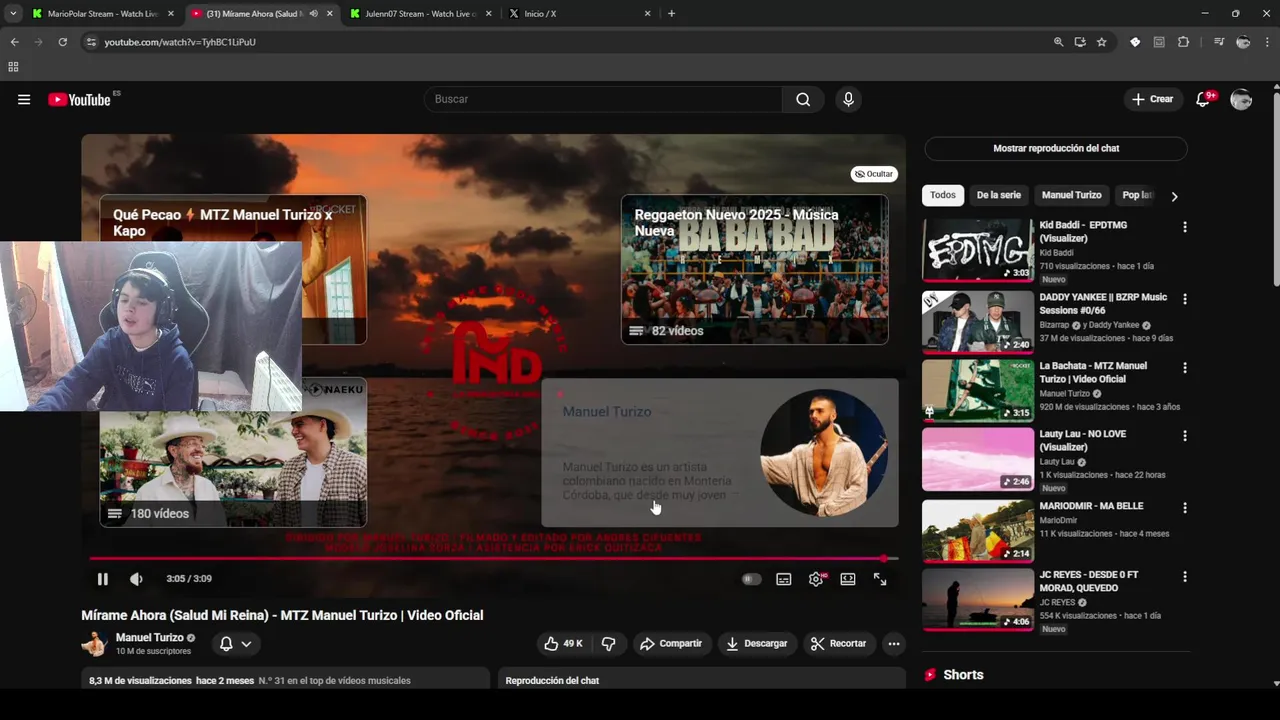Screen dimensions: 1280x720
Task: Open the browser media control icon
Action: (x=1218, y=42)
